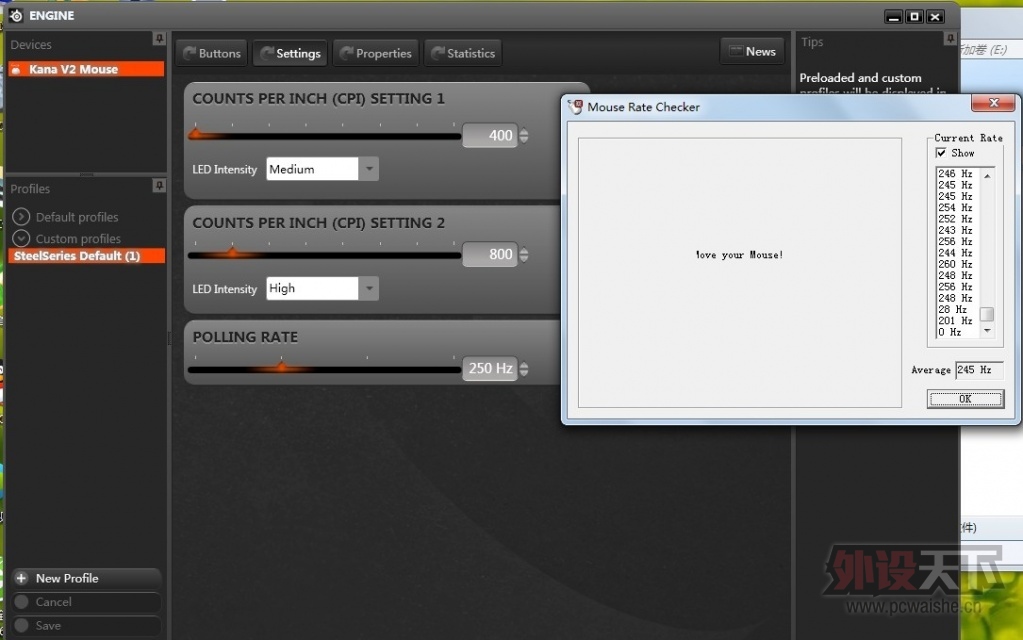Minimize the ENGINE window
The width and height of the screenshot is (1023, 640).
pos(894,16)
